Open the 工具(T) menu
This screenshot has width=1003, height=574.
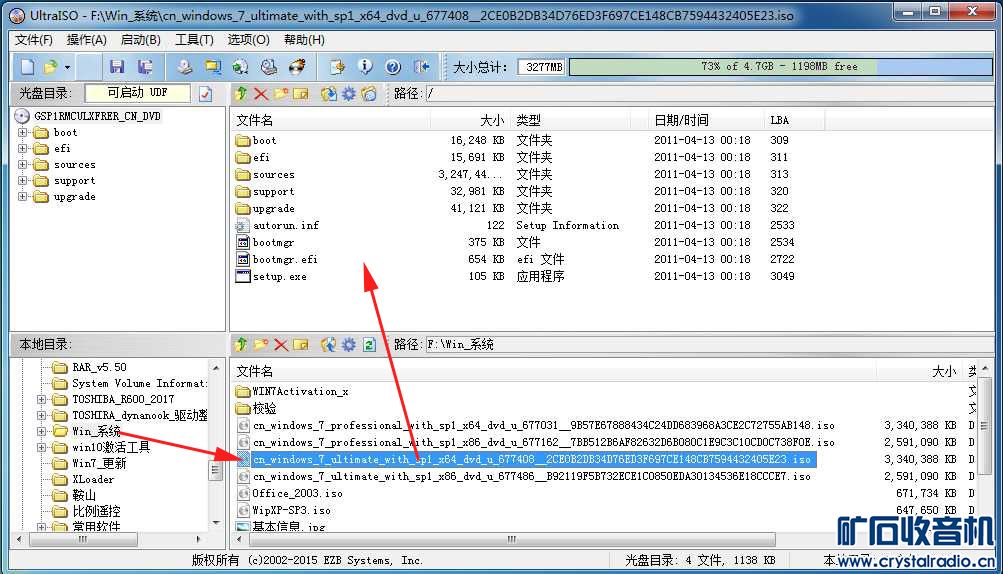tap(194, 40)
